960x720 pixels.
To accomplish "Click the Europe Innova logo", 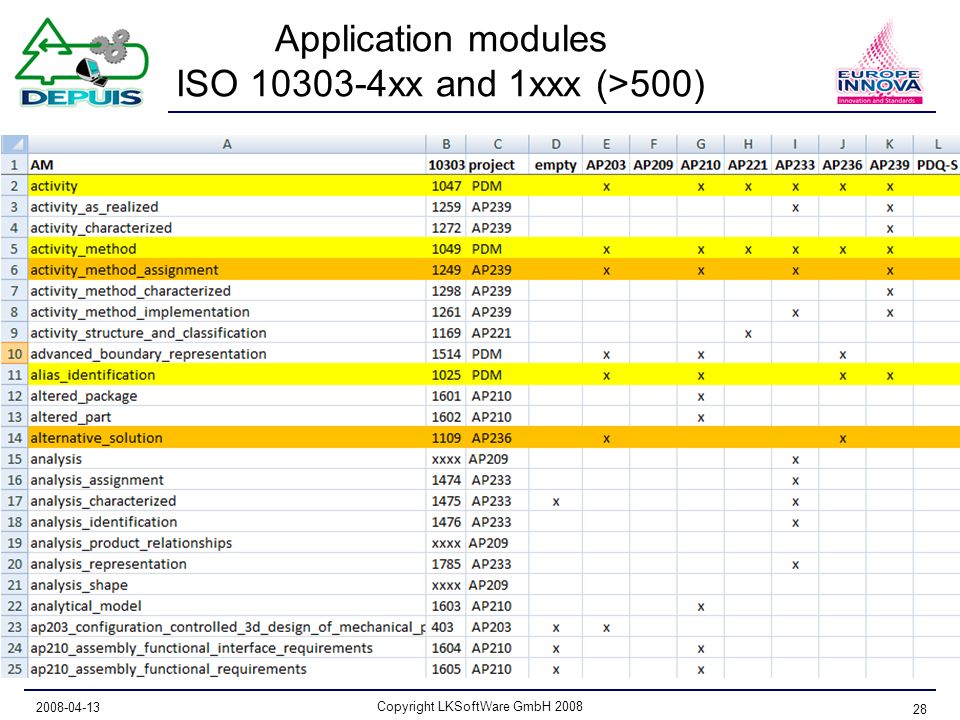I will point(879,62).
